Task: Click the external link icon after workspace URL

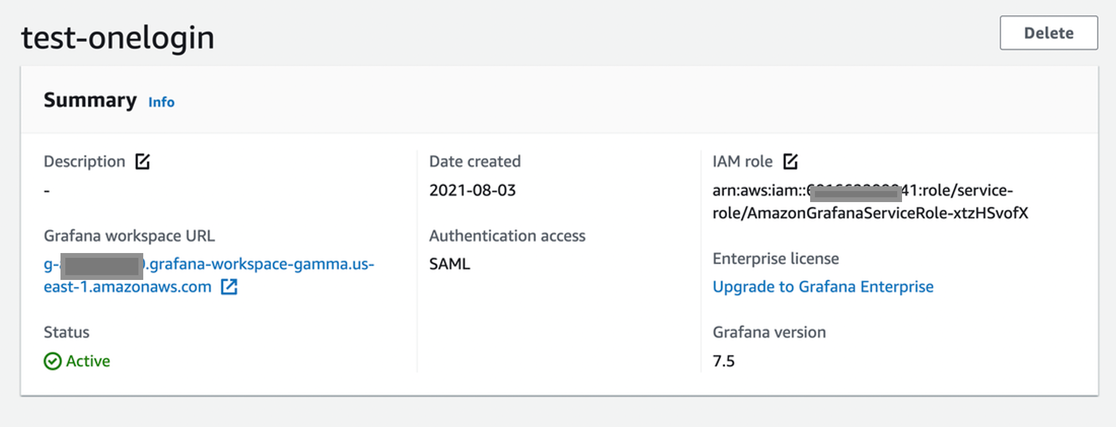Action: click(229, 287)
